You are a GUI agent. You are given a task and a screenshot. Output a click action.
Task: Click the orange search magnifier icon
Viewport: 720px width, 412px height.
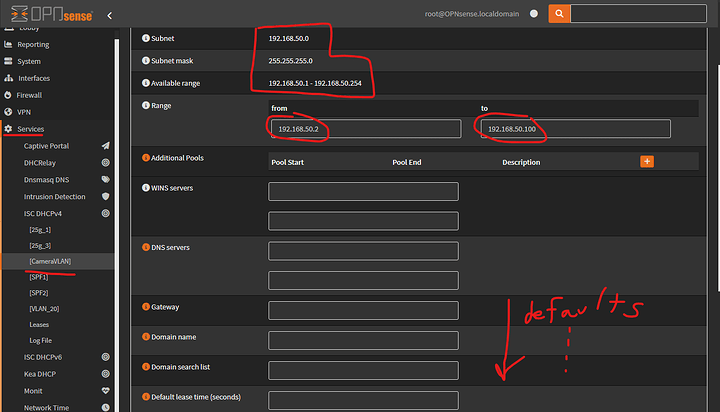(559, 14)
